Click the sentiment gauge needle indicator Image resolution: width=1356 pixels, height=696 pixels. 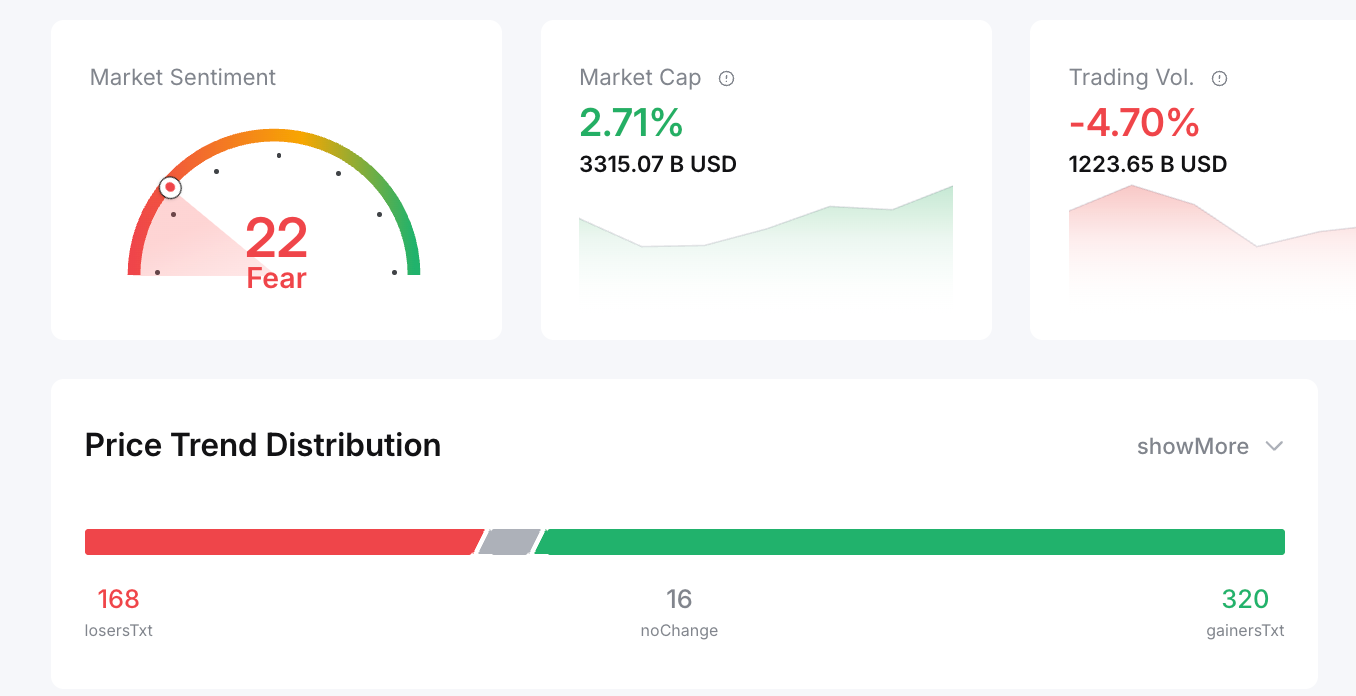click(x=171, y=187)
